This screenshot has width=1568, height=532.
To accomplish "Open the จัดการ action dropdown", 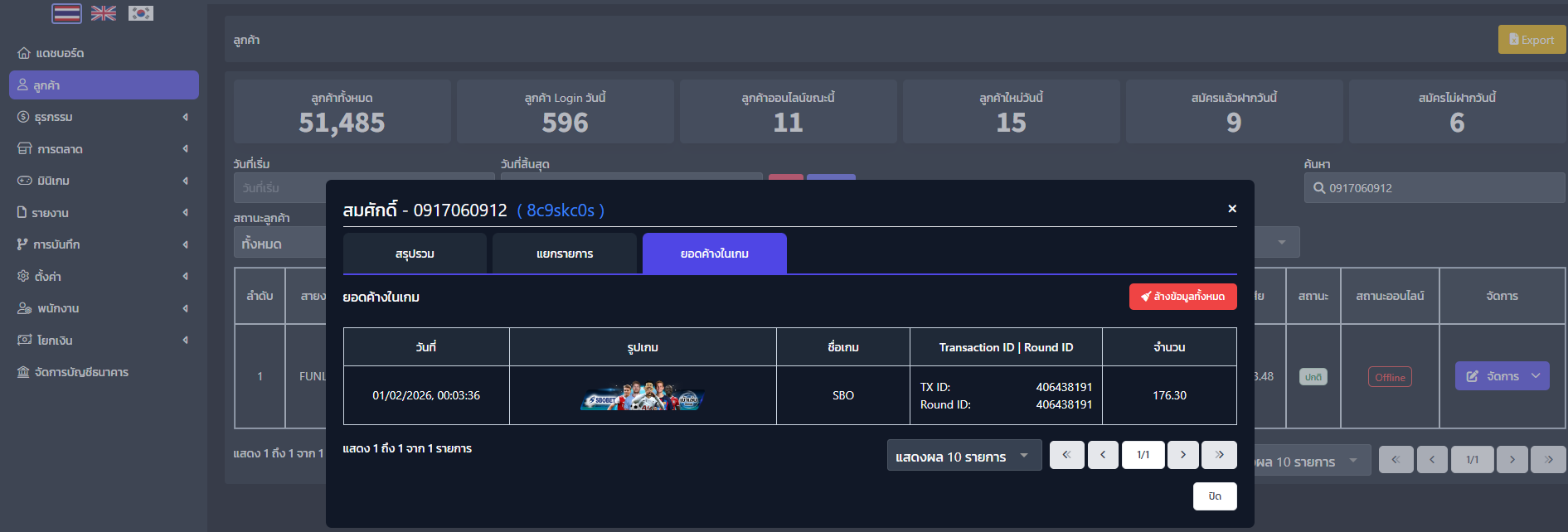I will (1502, 376).
